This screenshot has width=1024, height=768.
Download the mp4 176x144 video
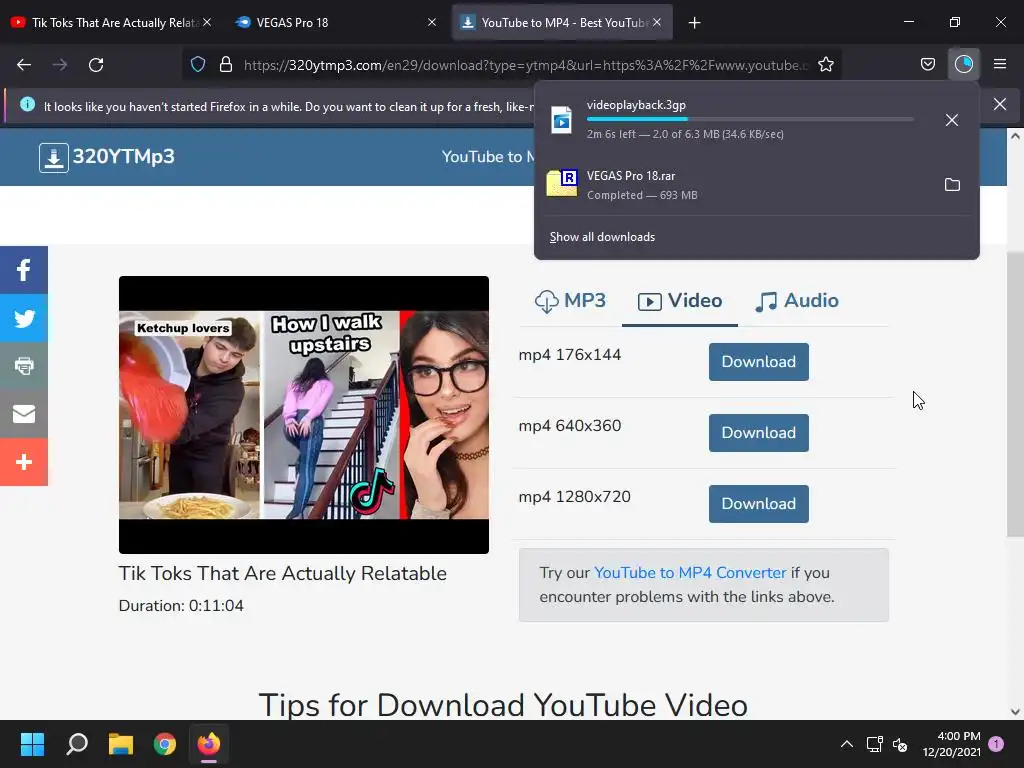click(758, 362)
